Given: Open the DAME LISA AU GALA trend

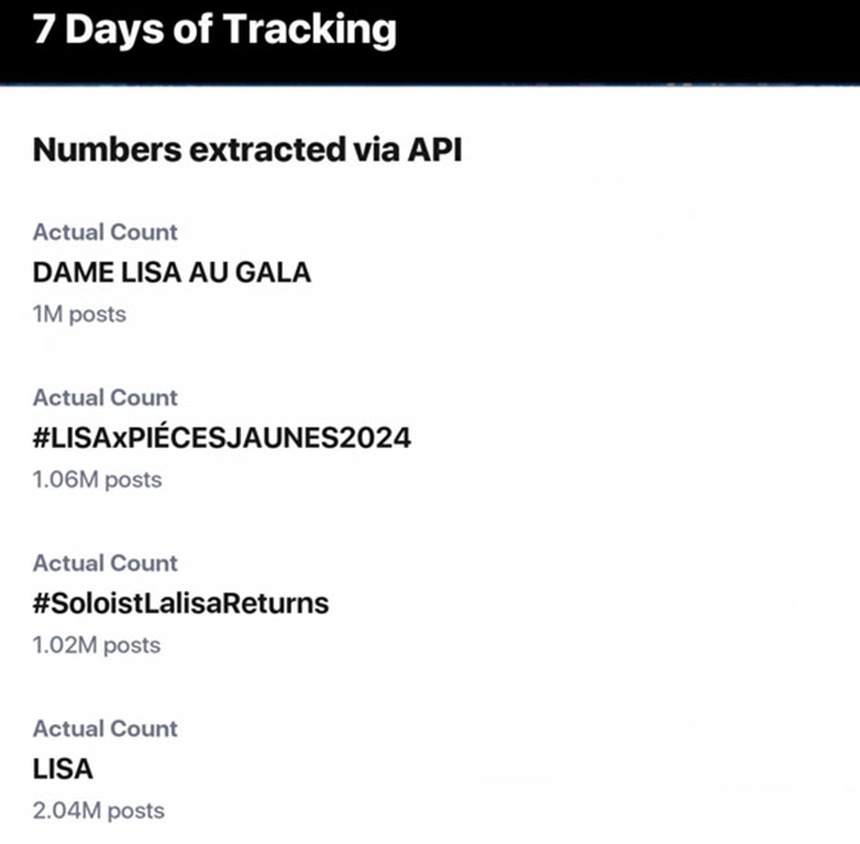Looking at the screenshot, I should 172,272.
